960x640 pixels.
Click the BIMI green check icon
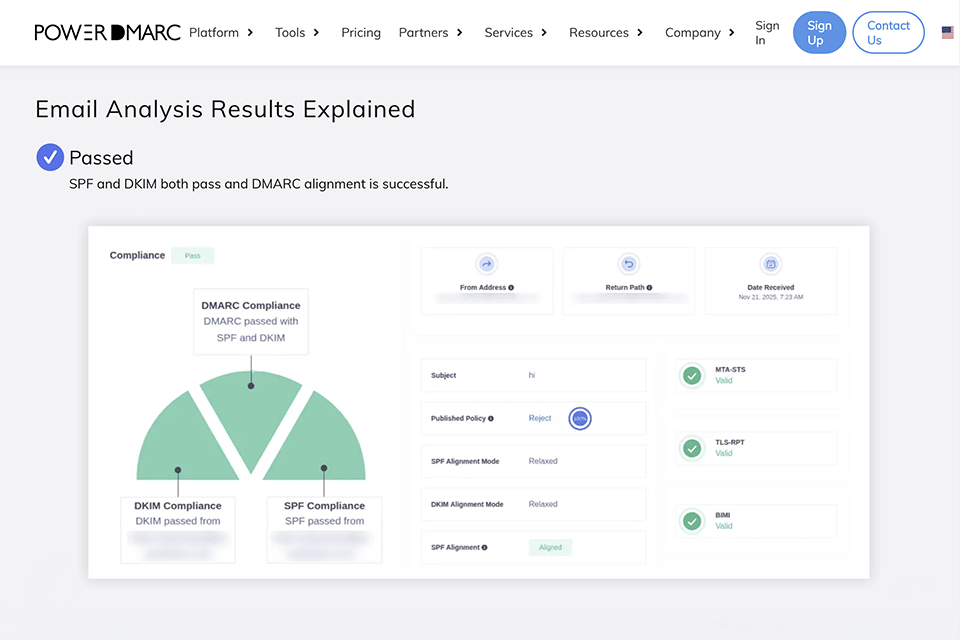(692, 521)
